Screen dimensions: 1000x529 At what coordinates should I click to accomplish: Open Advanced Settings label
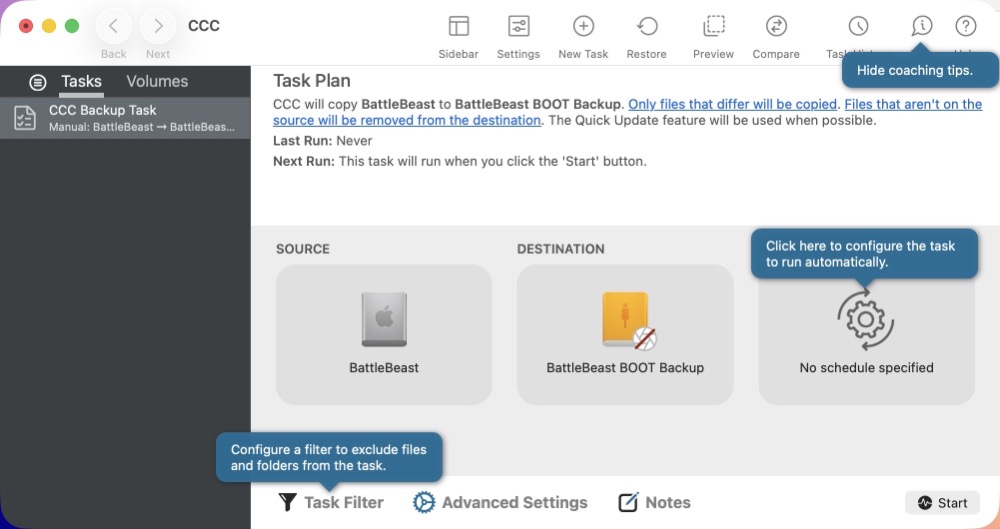[x=515, y=502]
